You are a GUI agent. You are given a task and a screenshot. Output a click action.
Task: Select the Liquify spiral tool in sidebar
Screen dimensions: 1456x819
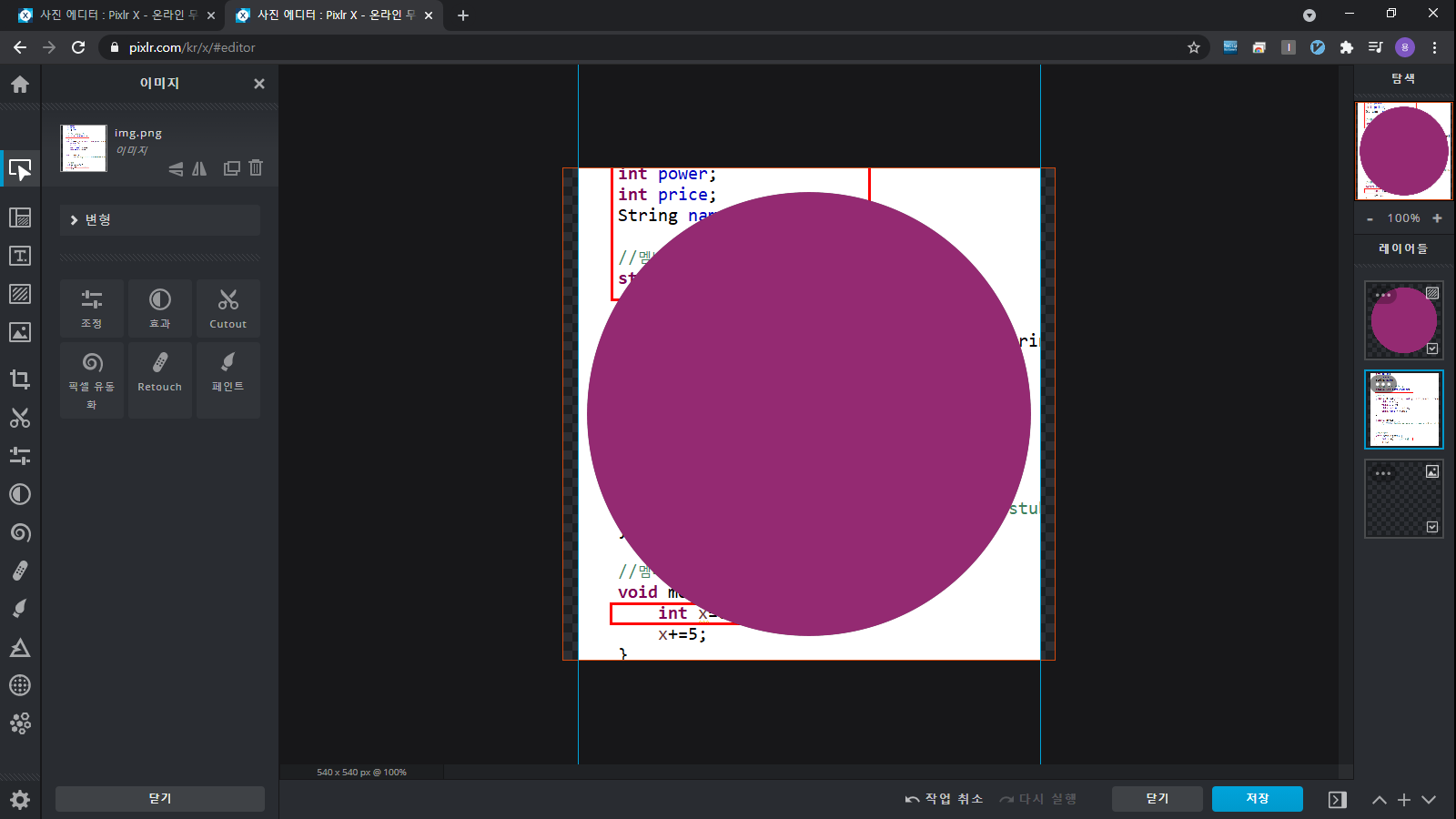point(20,532)
